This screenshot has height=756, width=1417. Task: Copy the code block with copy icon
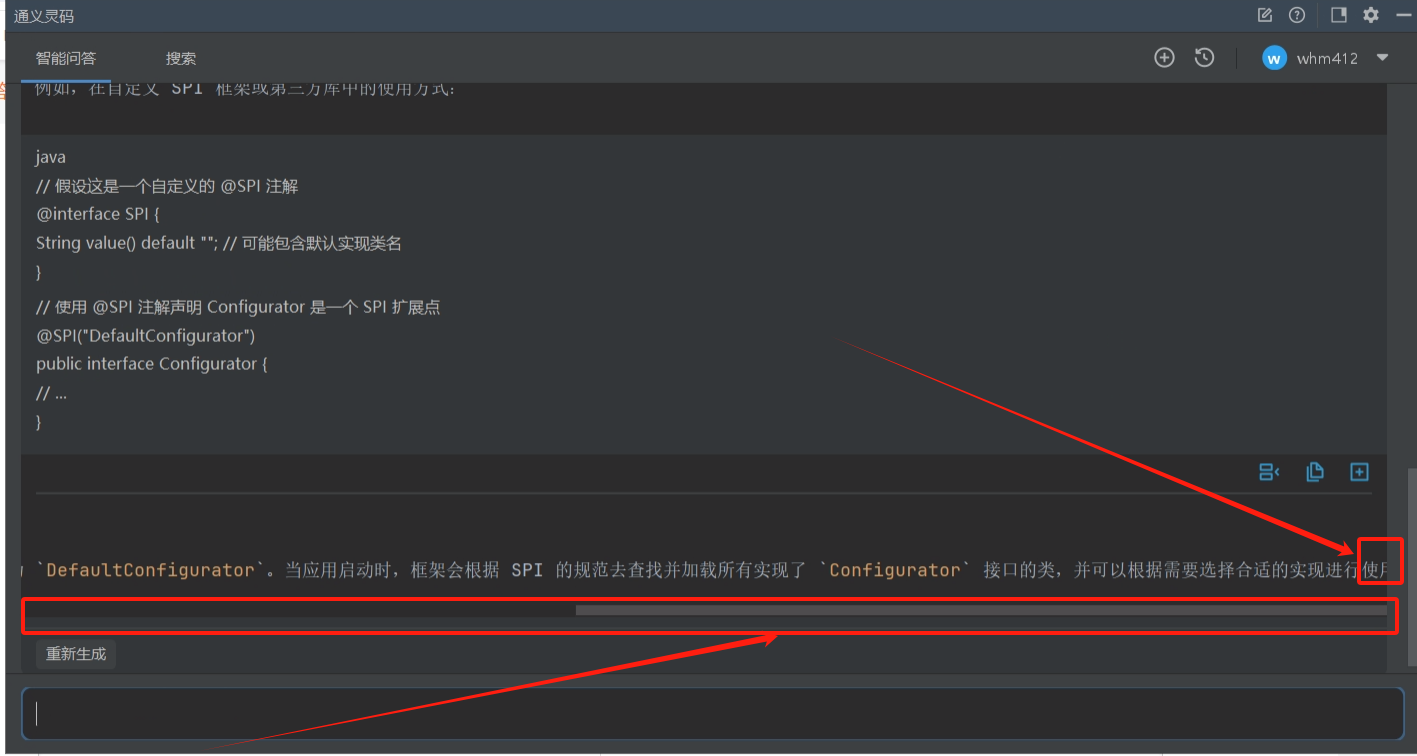(1315, 472)
